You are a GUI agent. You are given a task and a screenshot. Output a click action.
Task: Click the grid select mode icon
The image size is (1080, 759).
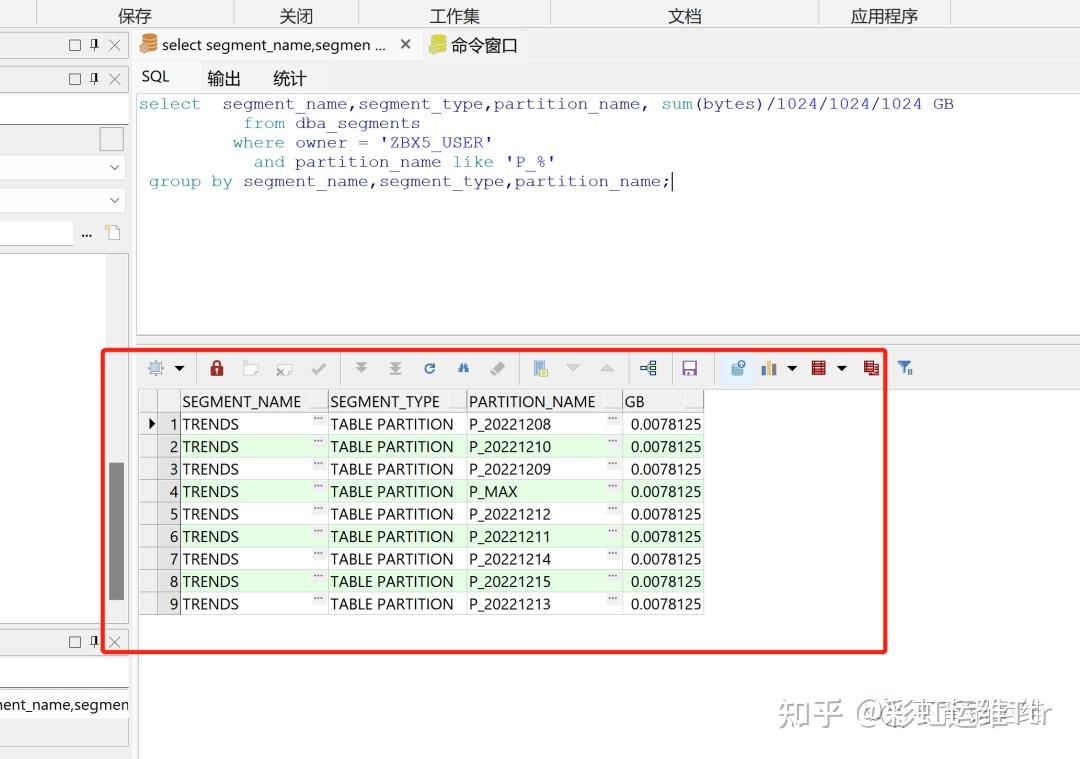(x=156, y=368)
